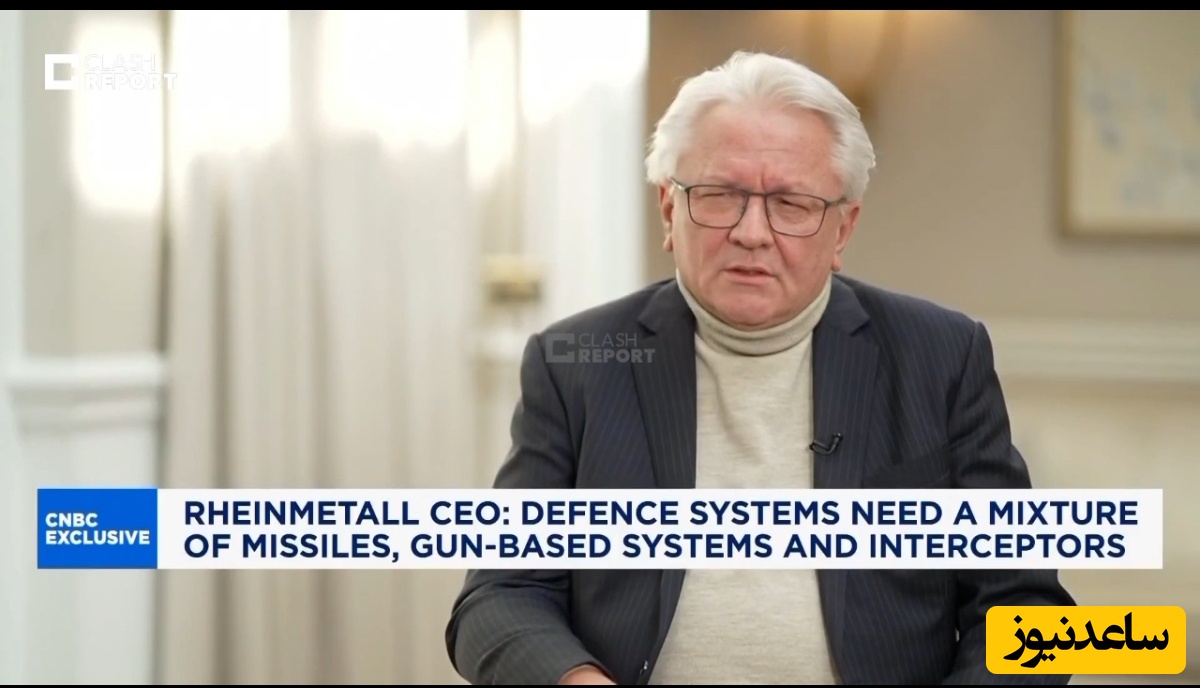Click the word "EXCLUSIVE" in the blue badge
This screenshot has width=1200, height=688.
97,539
